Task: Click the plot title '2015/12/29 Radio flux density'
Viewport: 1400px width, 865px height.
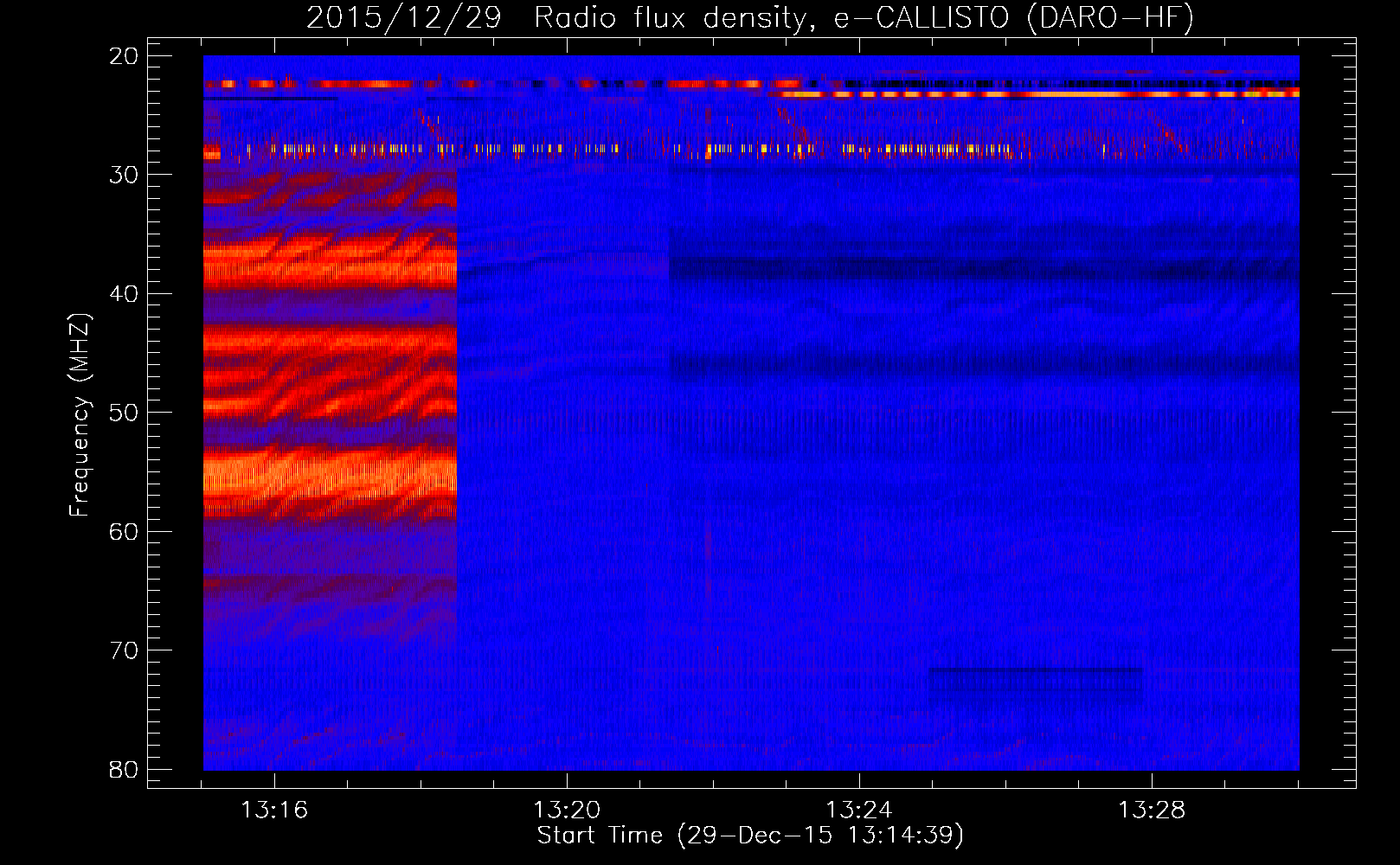Action: (x=750, y=17)
